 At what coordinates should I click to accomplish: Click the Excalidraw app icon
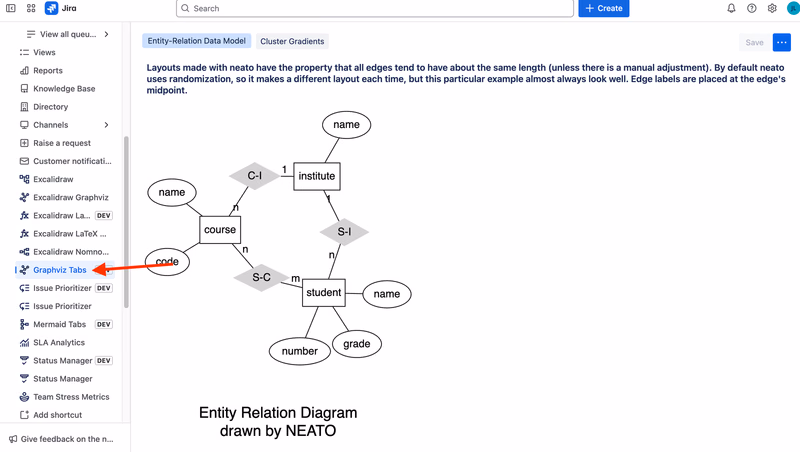[x=24, y=179]
